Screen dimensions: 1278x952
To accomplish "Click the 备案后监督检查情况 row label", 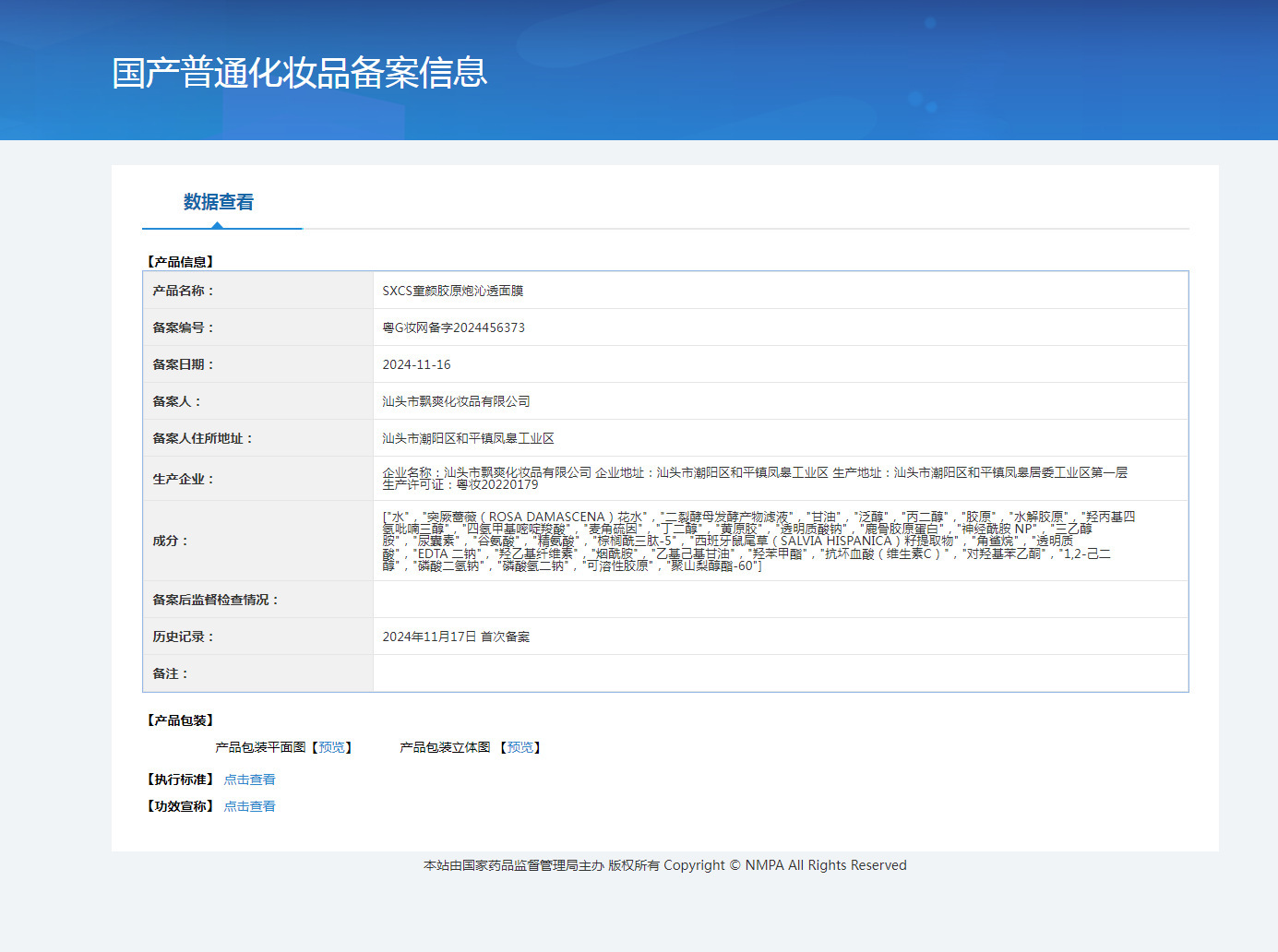I will (x=216, y=600).
